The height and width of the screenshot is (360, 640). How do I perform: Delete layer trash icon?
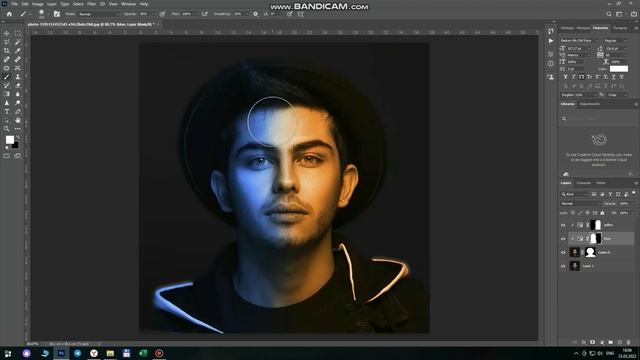click(x=629, y=342)
